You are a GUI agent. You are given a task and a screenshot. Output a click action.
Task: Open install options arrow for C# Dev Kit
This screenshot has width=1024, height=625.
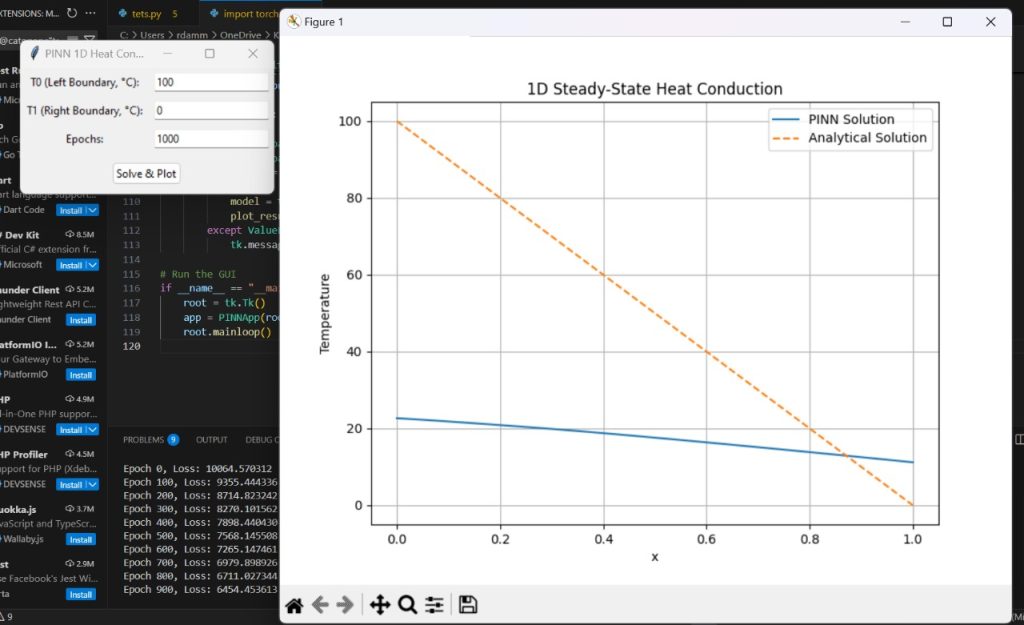[93, 265]
